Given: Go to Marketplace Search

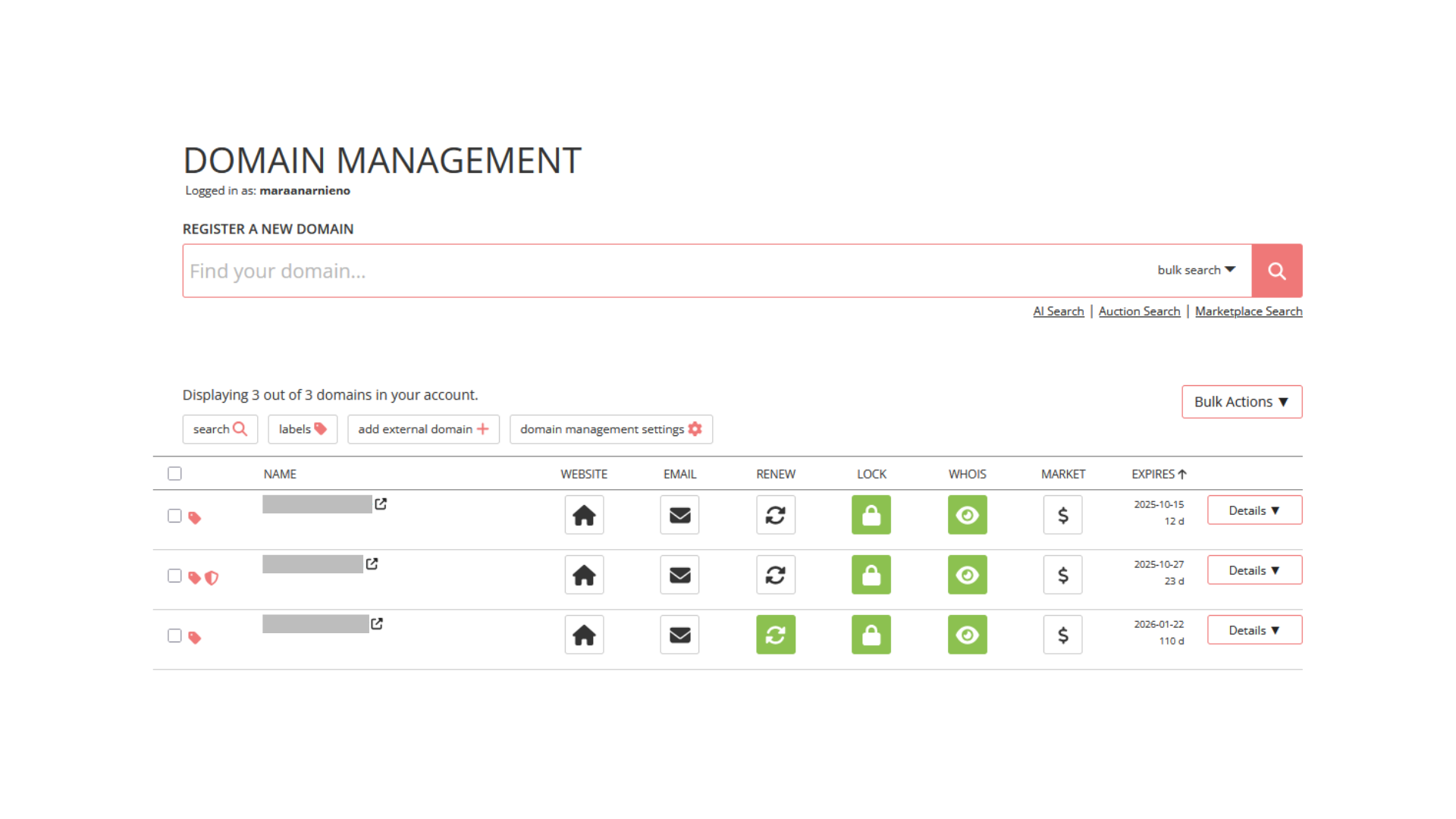Looking at the screenshot, I should [x=1249, y=311].
